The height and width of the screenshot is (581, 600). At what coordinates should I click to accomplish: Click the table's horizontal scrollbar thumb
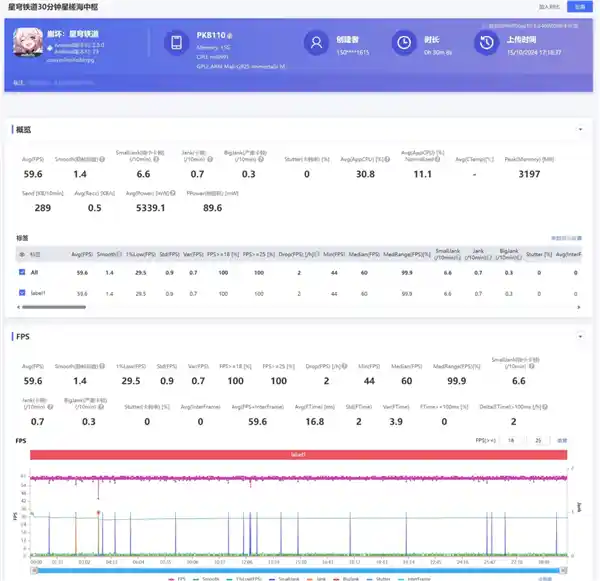point(54,307)
